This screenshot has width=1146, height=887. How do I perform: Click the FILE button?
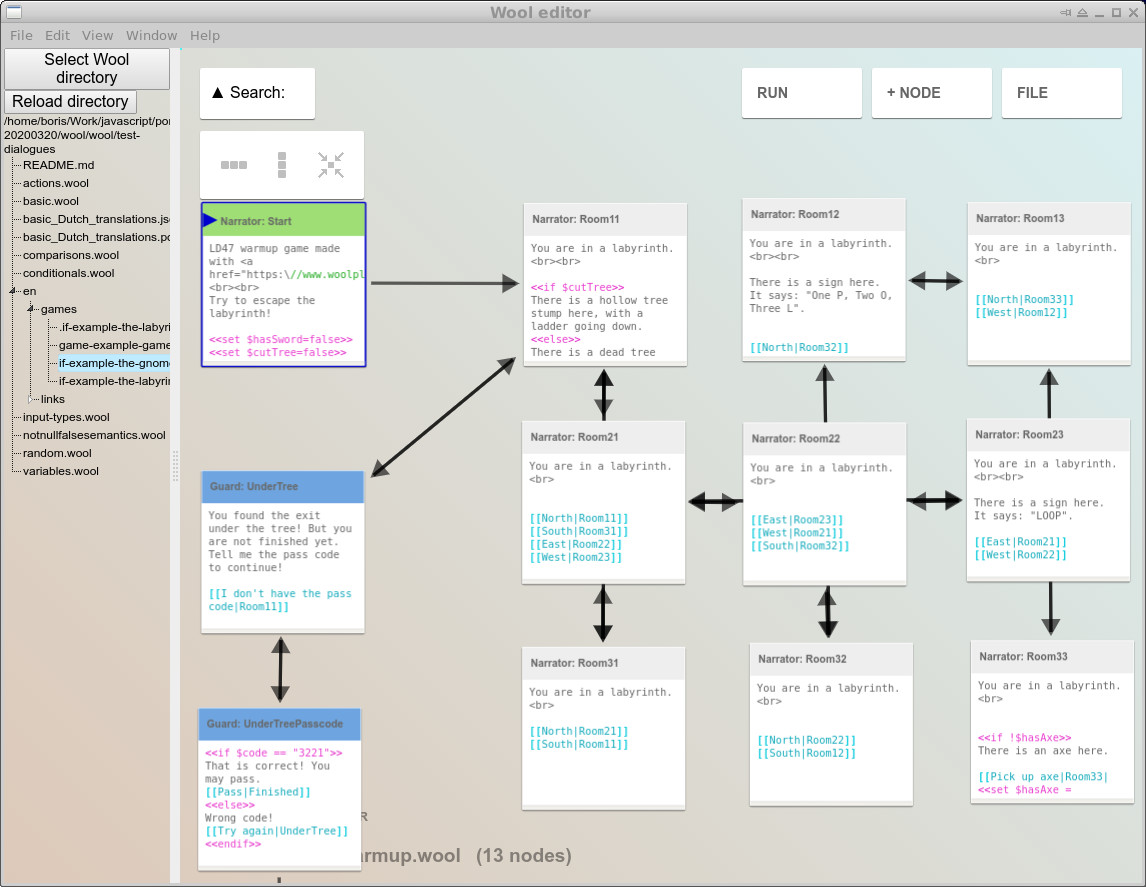point(1062,93)
